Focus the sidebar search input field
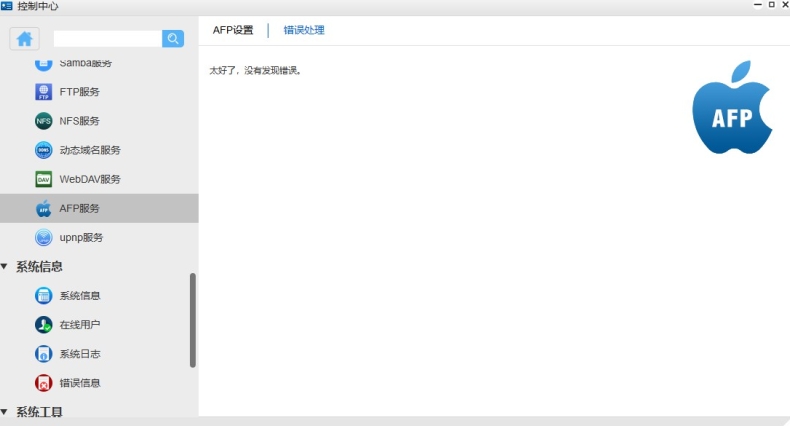 click(108, 39)
